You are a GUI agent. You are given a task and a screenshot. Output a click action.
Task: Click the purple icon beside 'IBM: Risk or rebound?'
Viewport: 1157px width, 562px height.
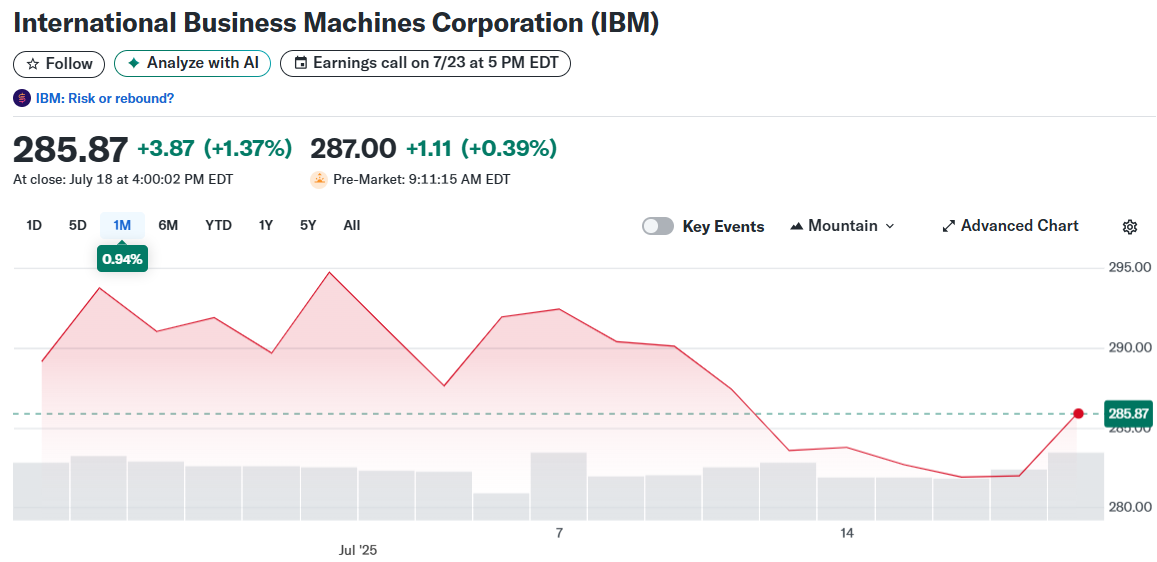pyautogui.click(x=22, y=98)
